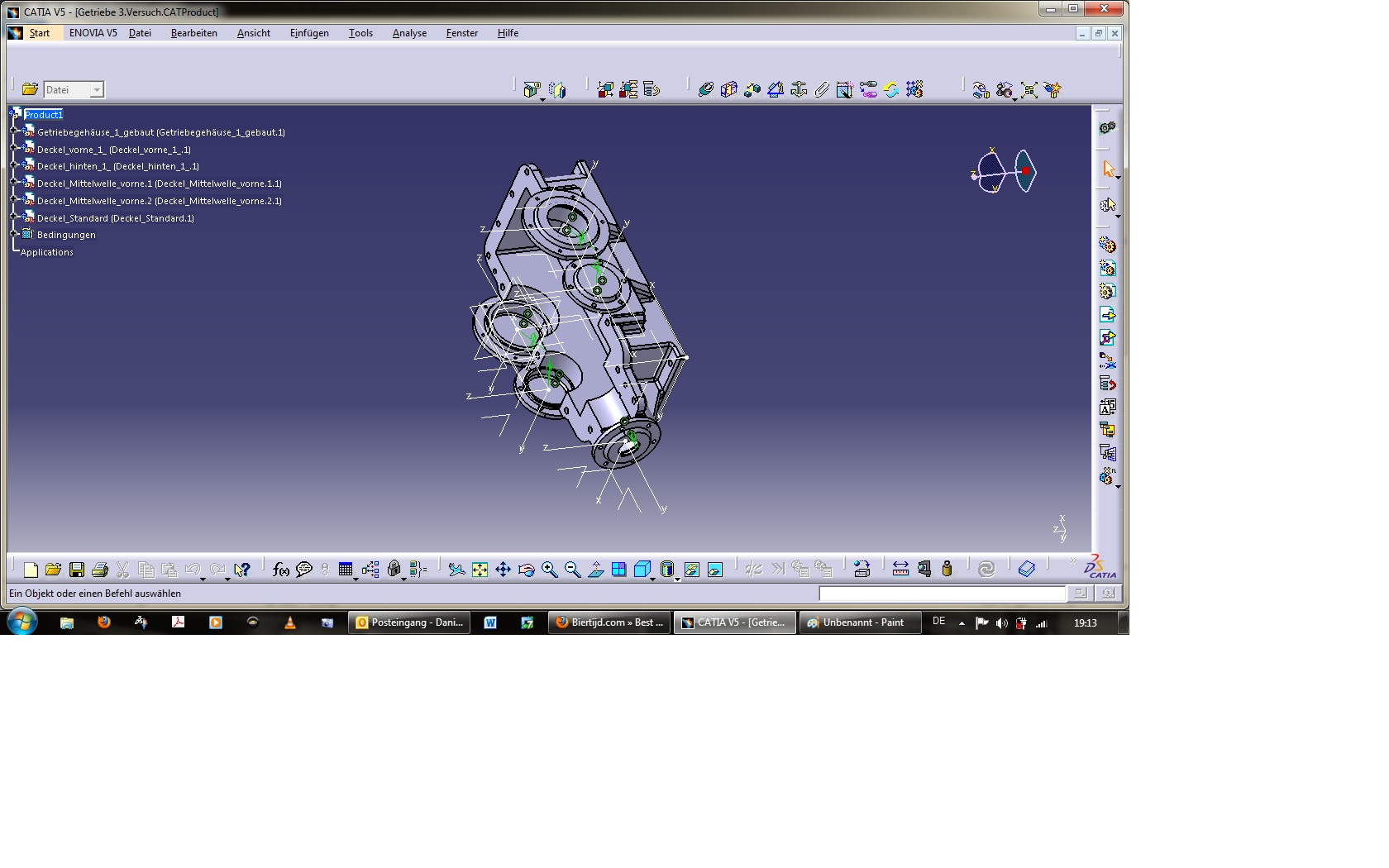Select the Fit All In view icon

click(x=480, y=570)
